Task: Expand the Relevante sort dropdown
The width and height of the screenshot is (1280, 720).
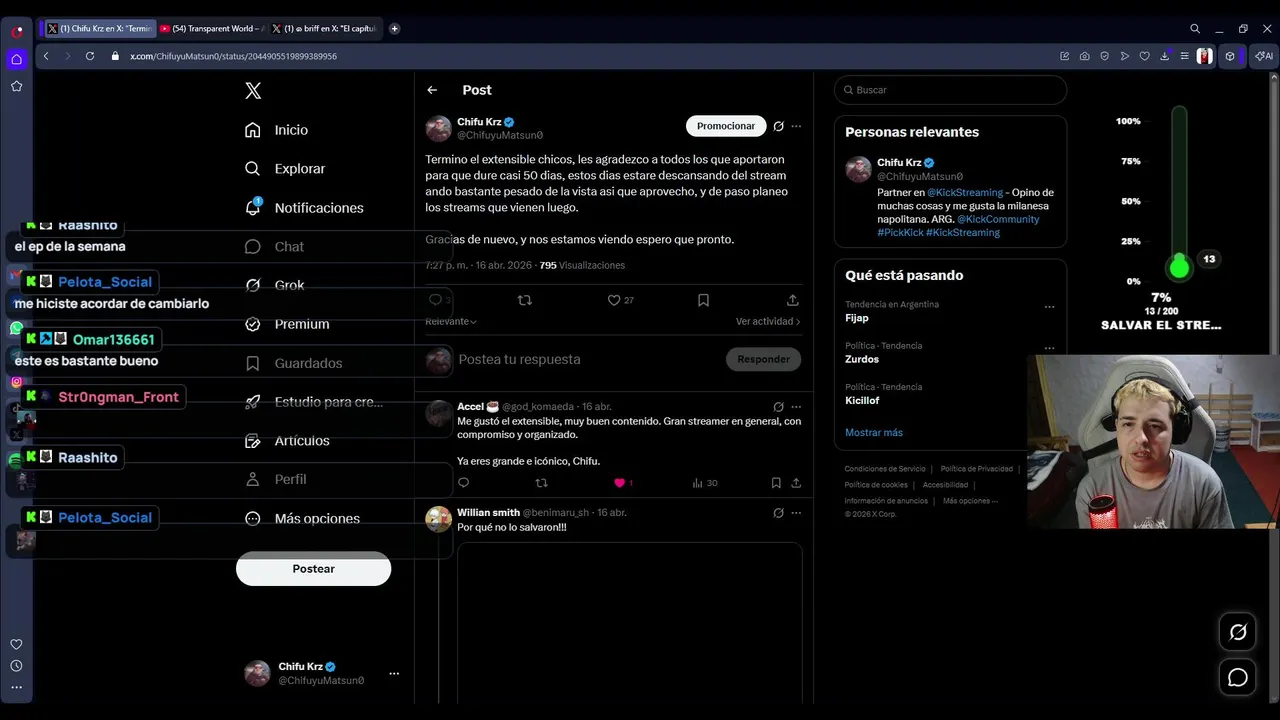Action: coord(451,321)
